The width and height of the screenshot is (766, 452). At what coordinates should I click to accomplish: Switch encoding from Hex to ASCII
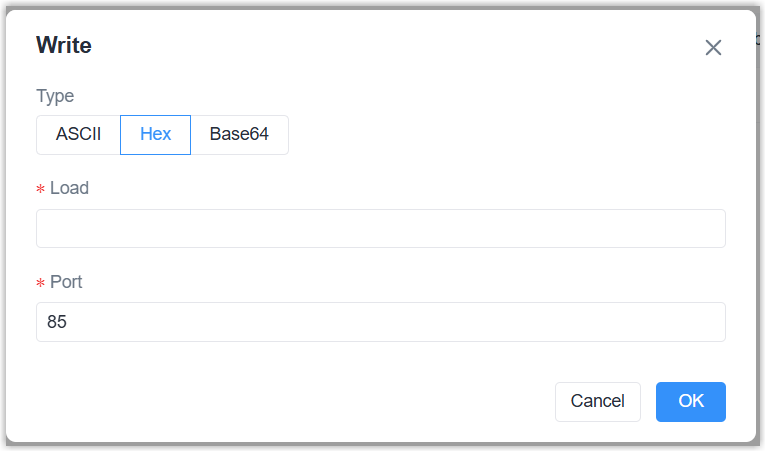pyautogui.click(x=78, y=135)
